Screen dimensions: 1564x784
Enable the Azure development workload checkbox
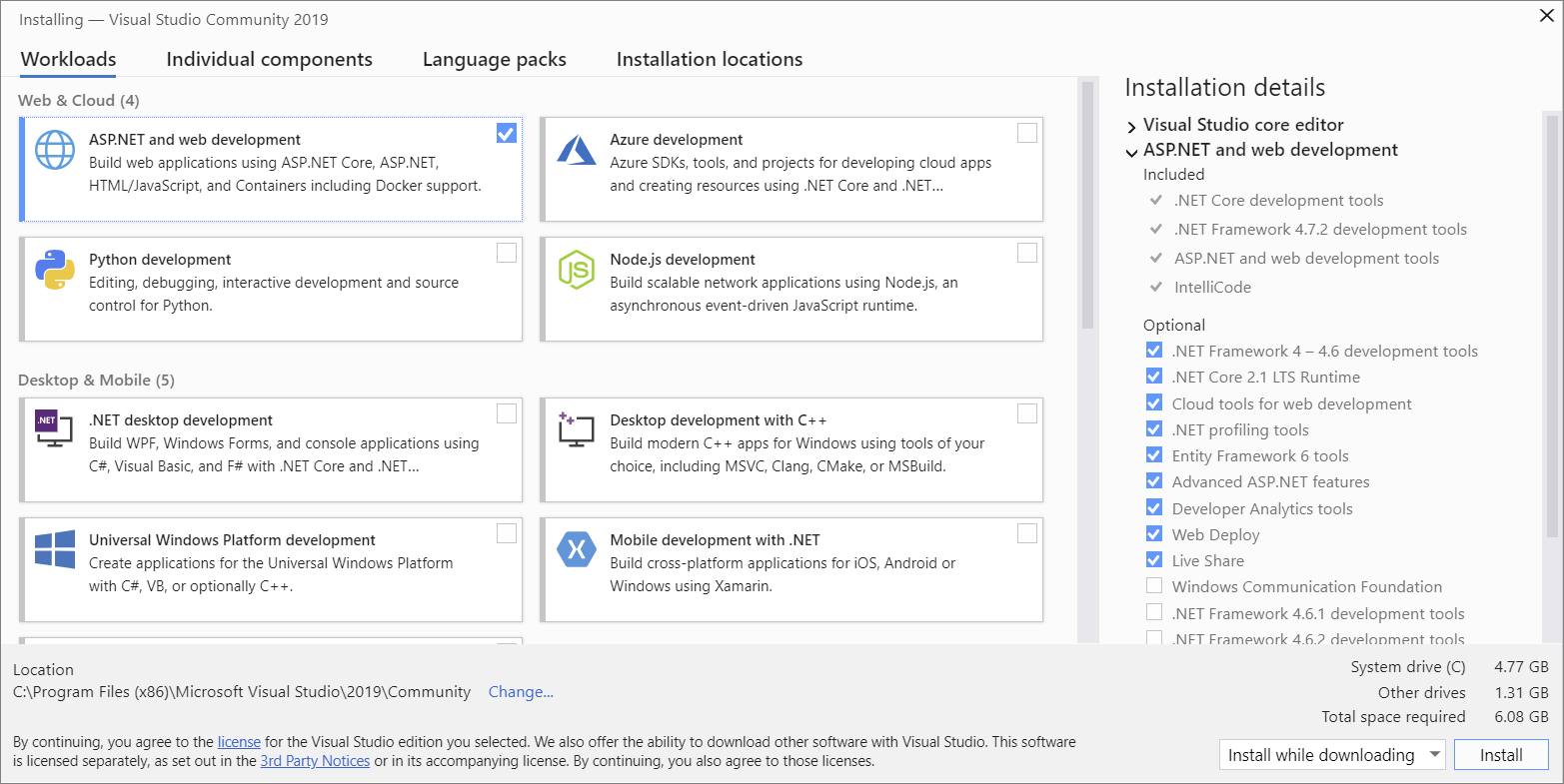[1027, 132]
